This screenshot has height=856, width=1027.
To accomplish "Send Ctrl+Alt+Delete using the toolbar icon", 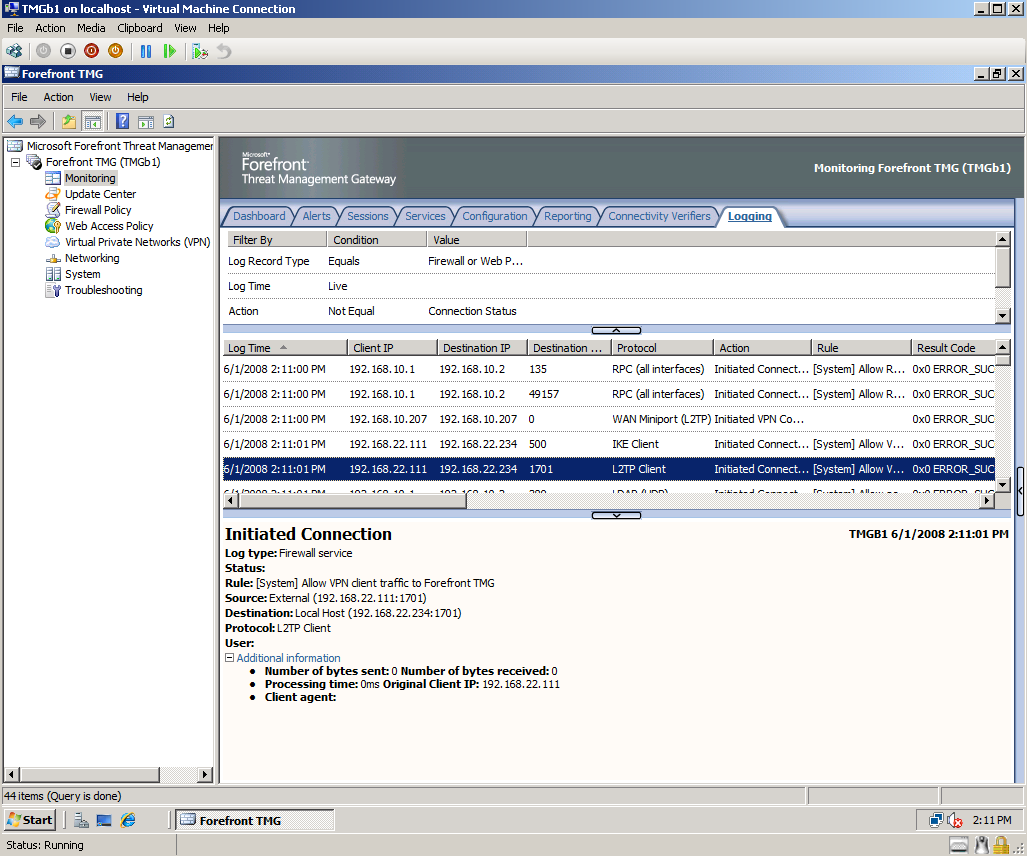I will (x=14, y=51).
